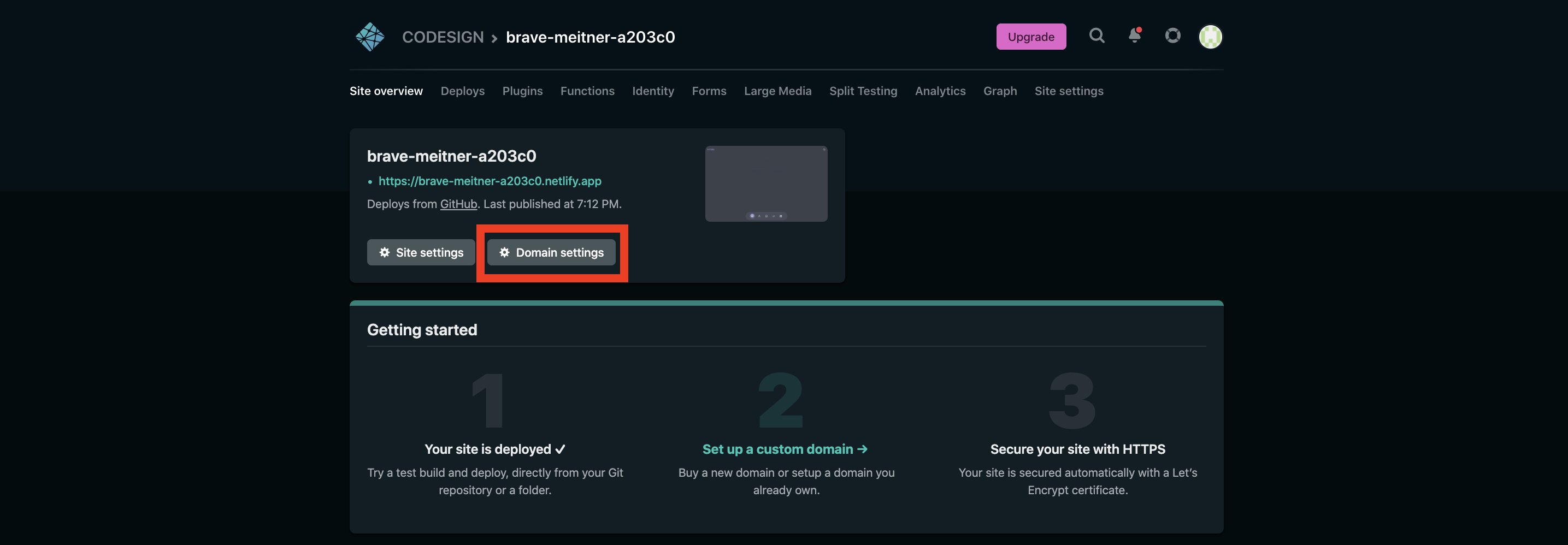Click the Upgrade button

tap(1030, 37)
